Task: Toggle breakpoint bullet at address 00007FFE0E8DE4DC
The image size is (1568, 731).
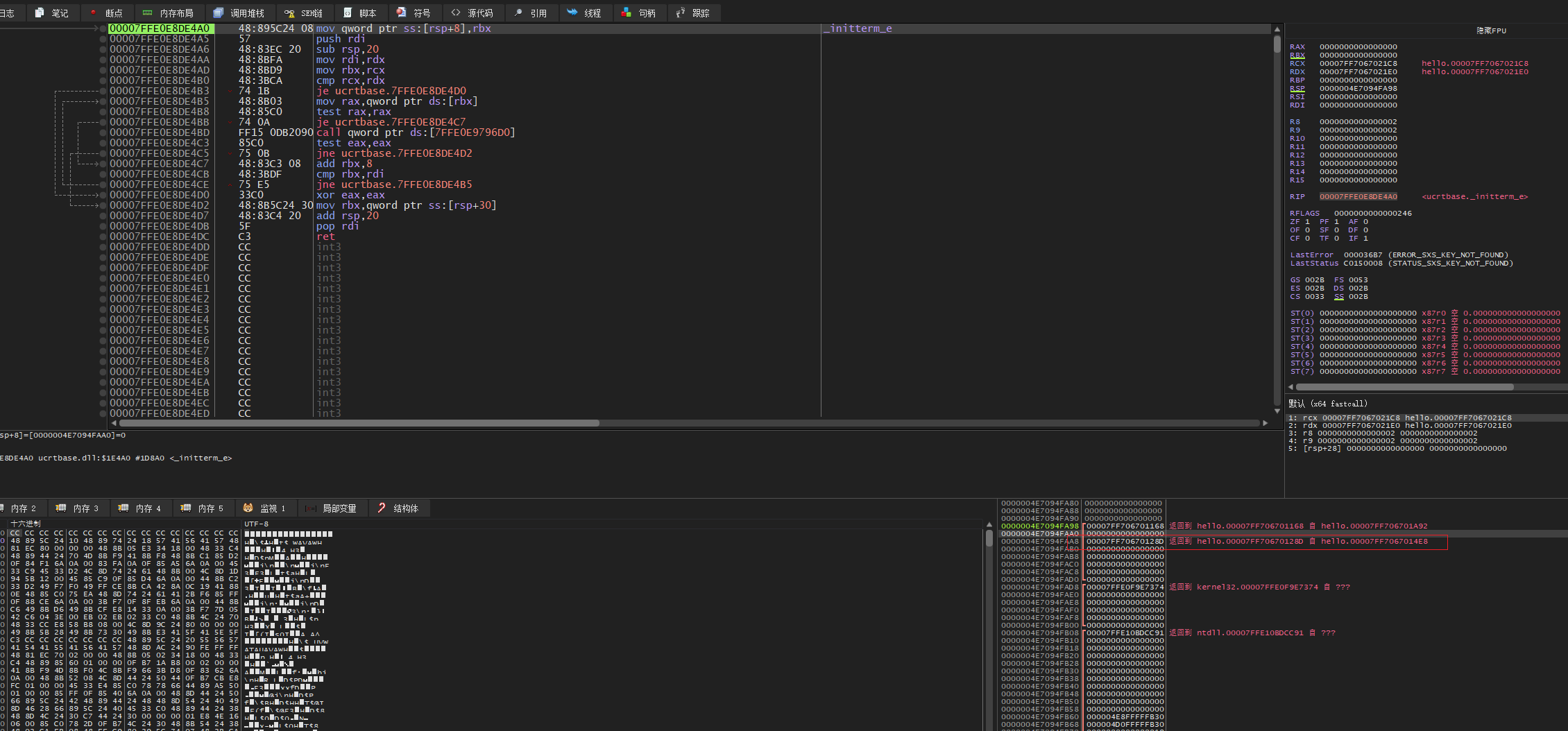Action: coord(103,237)
